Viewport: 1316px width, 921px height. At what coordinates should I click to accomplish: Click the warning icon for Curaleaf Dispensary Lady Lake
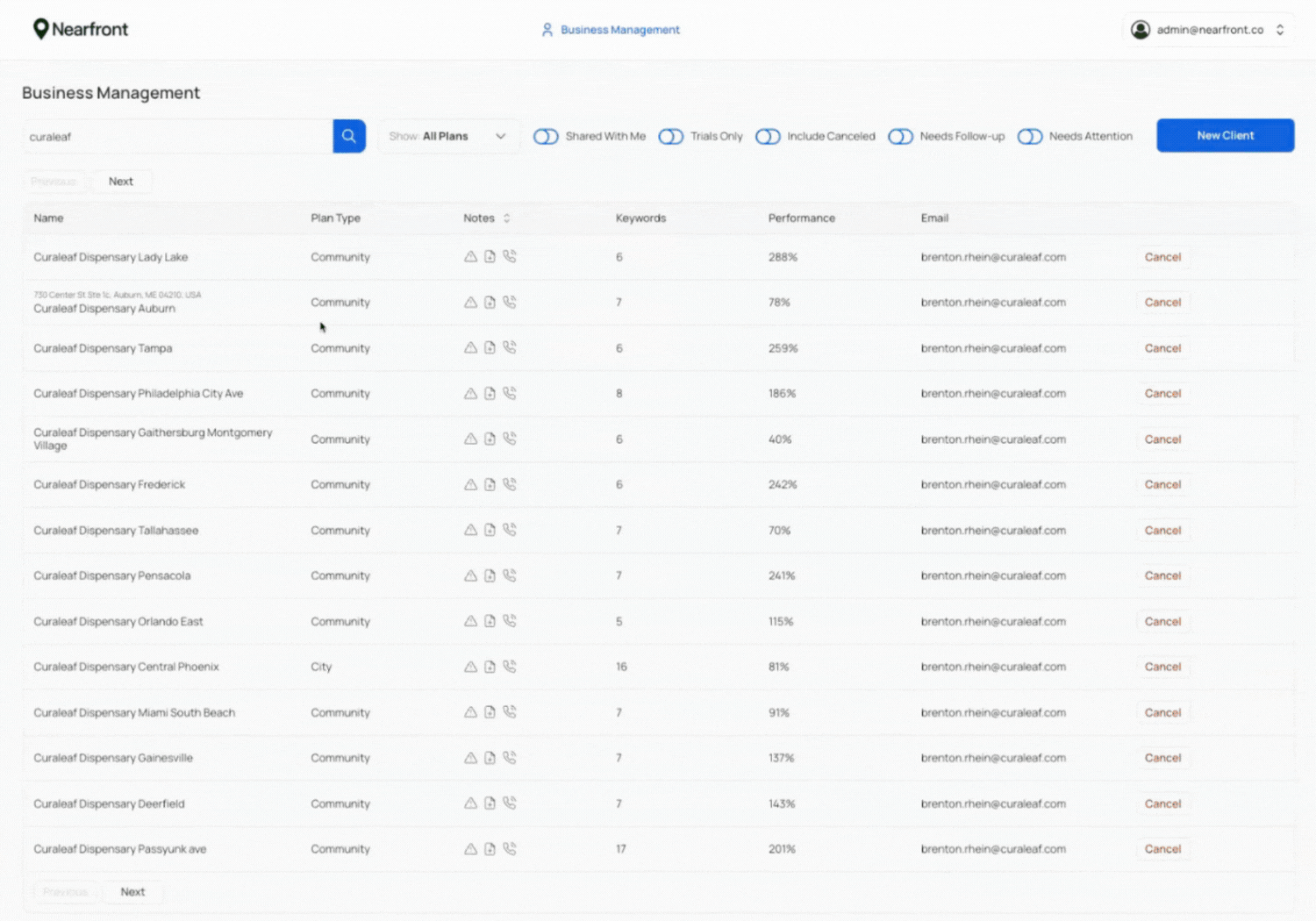(x=470, y=256)
